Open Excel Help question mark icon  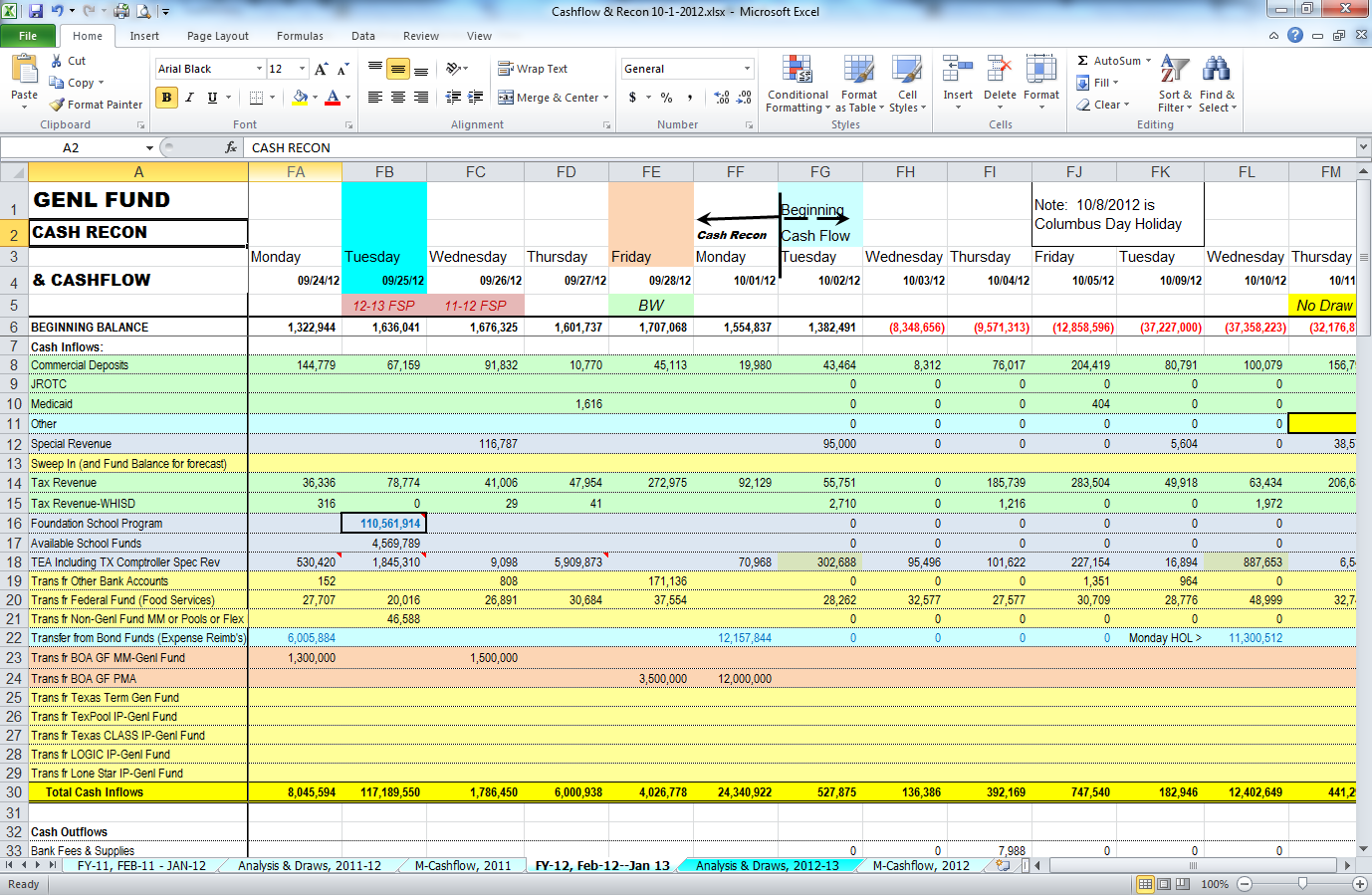tap(1294, 35)
